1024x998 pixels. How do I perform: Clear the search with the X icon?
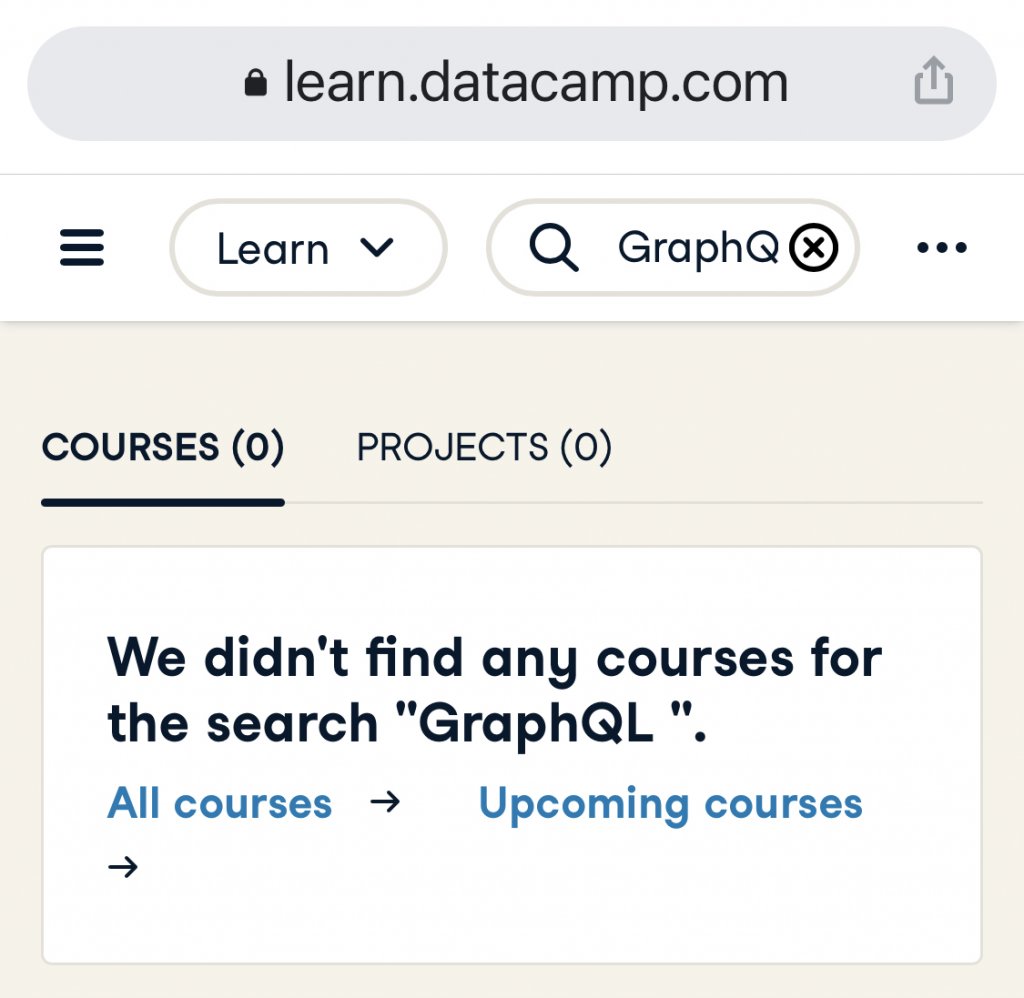tap(813, 248)
